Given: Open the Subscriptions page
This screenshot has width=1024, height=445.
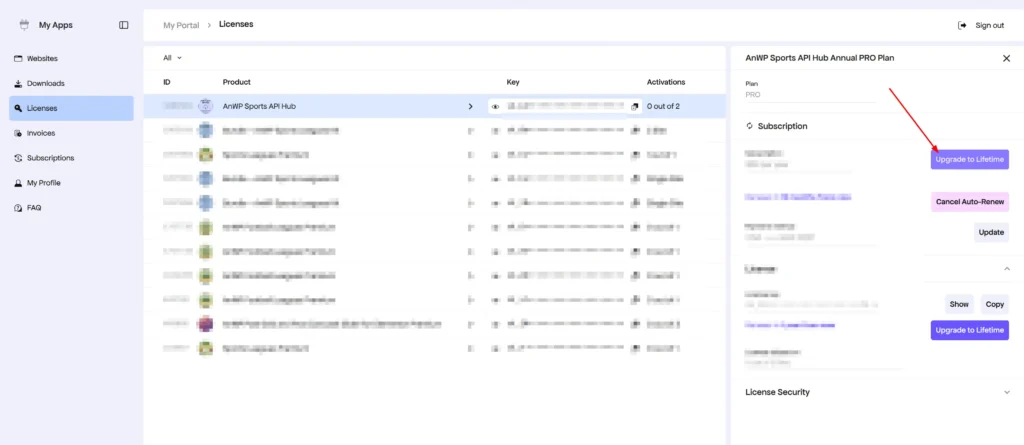Looking at the screenshot, I should [71, 158].
